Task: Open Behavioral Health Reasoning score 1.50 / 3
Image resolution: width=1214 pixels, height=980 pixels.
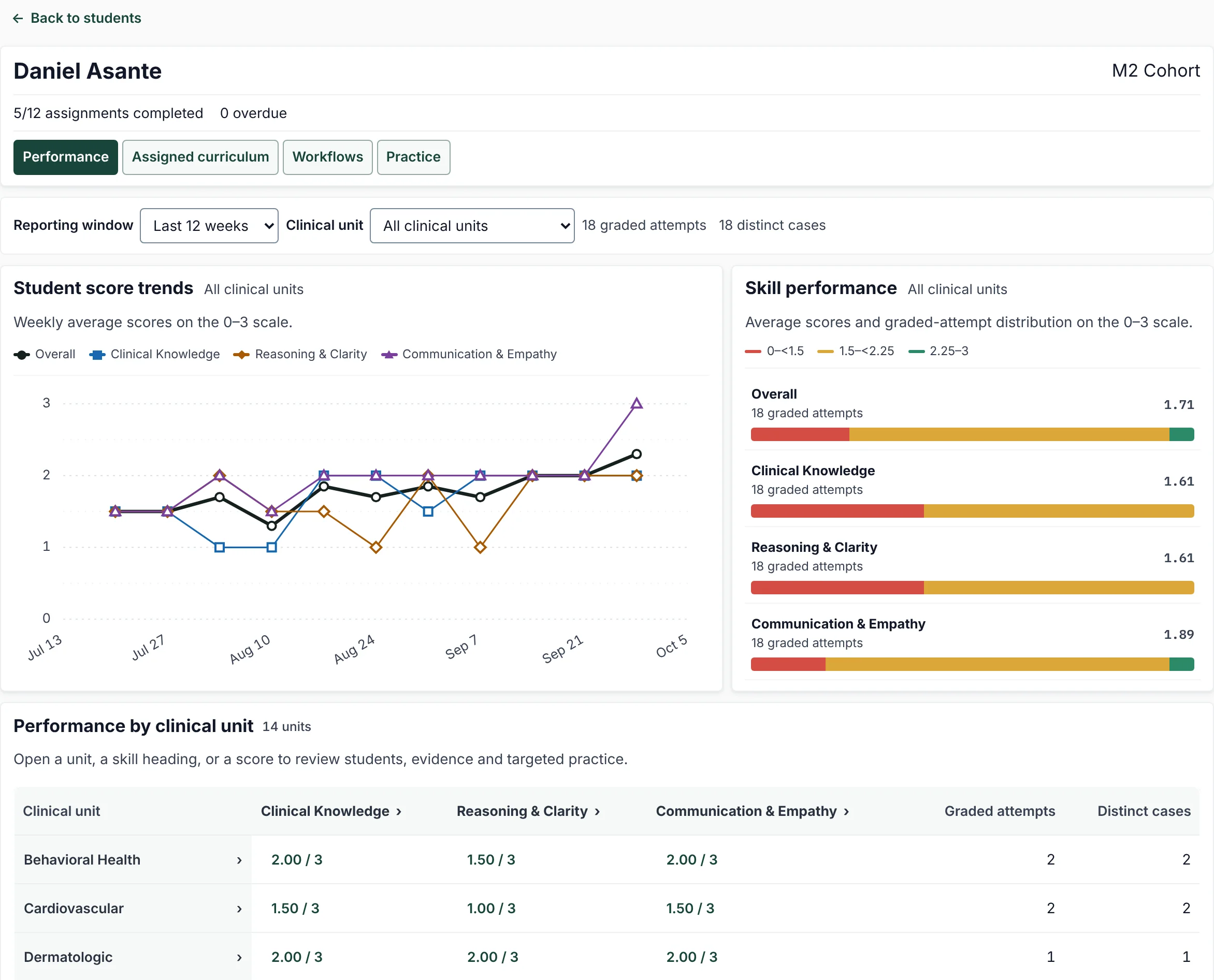Action: (490, 860)
